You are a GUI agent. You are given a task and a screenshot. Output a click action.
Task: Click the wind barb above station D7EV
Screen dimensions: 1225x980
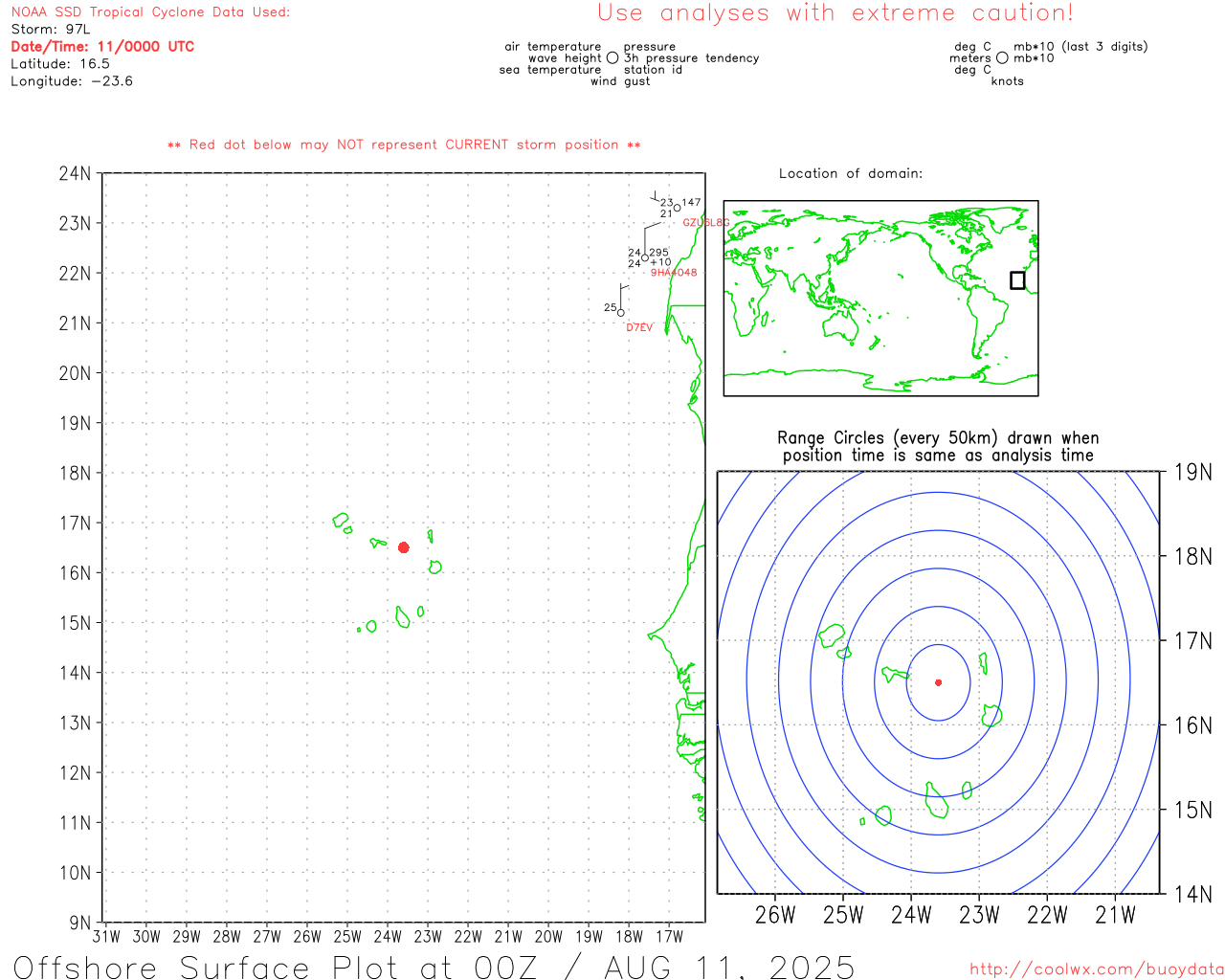pos(623,296)
